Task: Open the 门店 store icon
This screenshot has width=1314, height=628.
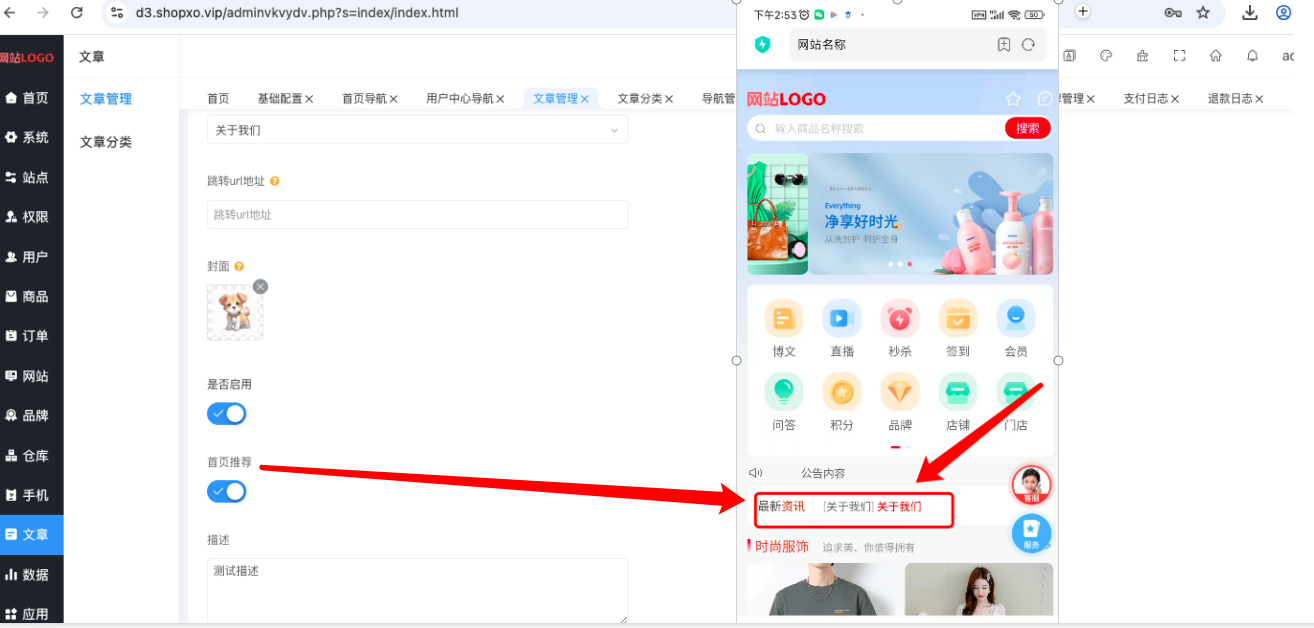Action: click(x=1016, y=392)
